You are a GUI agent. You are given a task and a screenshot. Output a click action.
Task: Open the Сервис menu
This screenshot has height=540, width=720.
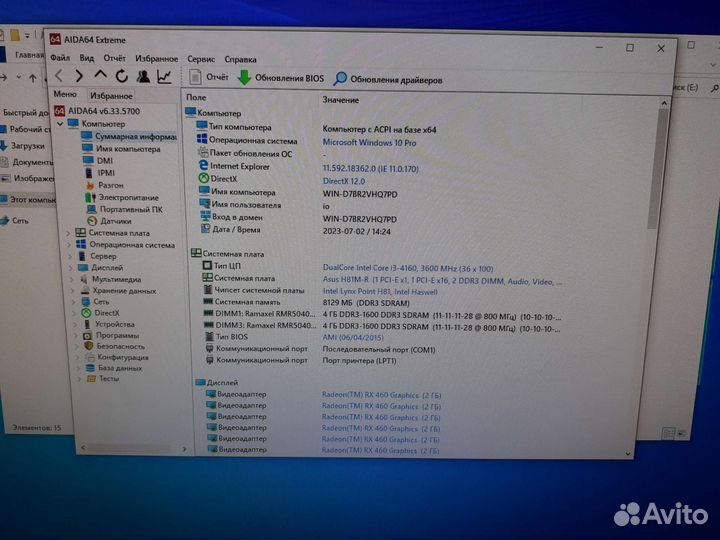(201, 59)
